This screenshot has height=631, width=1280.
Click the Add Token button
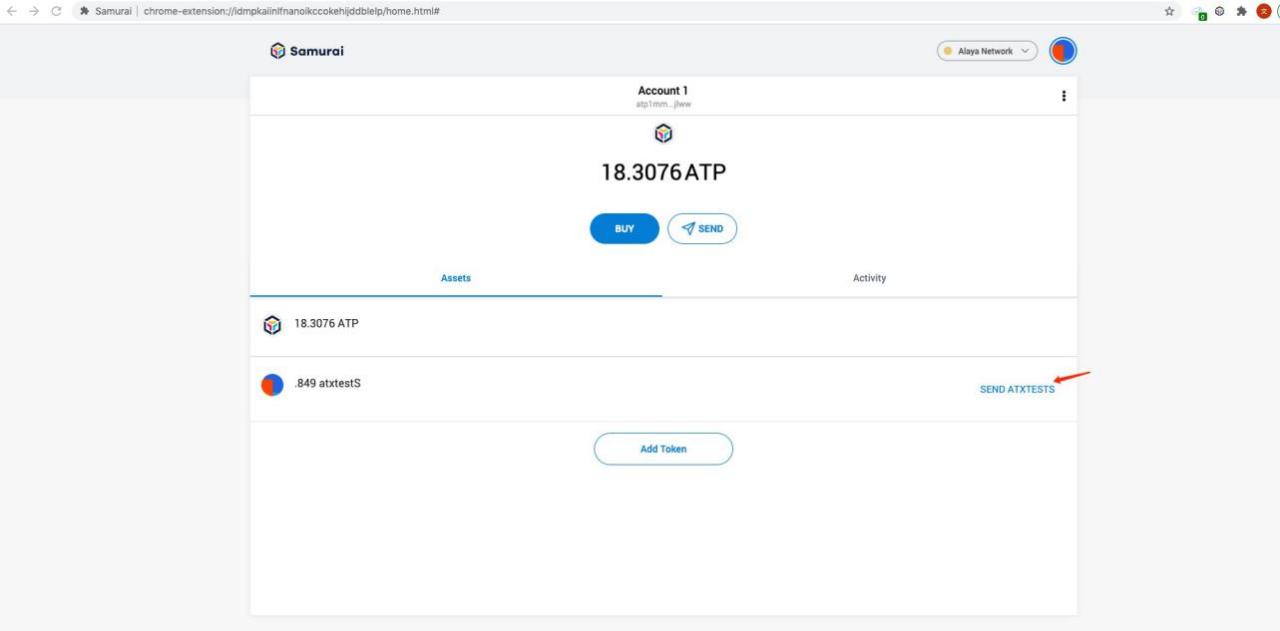pos(663,449)
